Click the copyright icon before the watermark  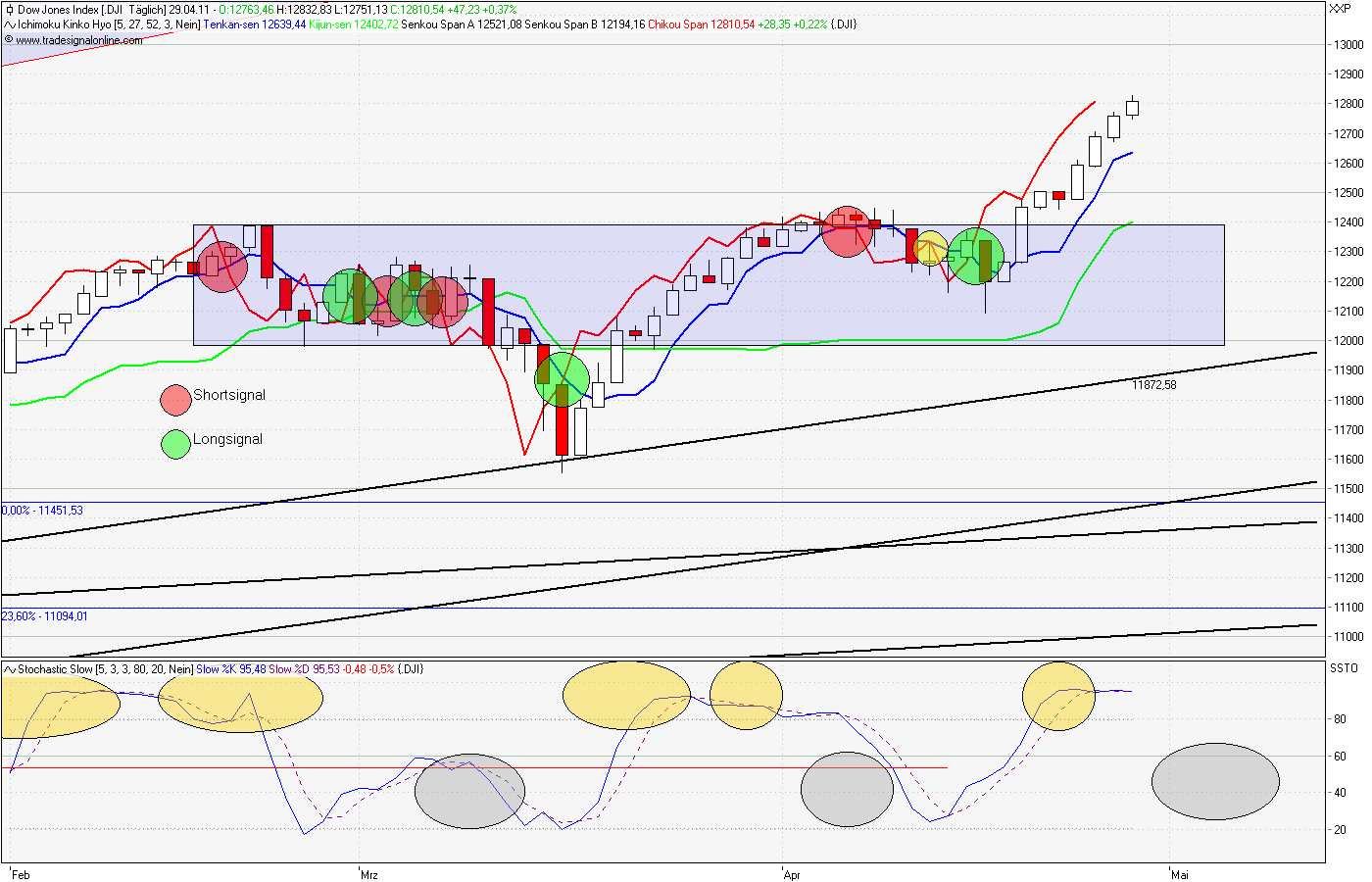(8, 41)
